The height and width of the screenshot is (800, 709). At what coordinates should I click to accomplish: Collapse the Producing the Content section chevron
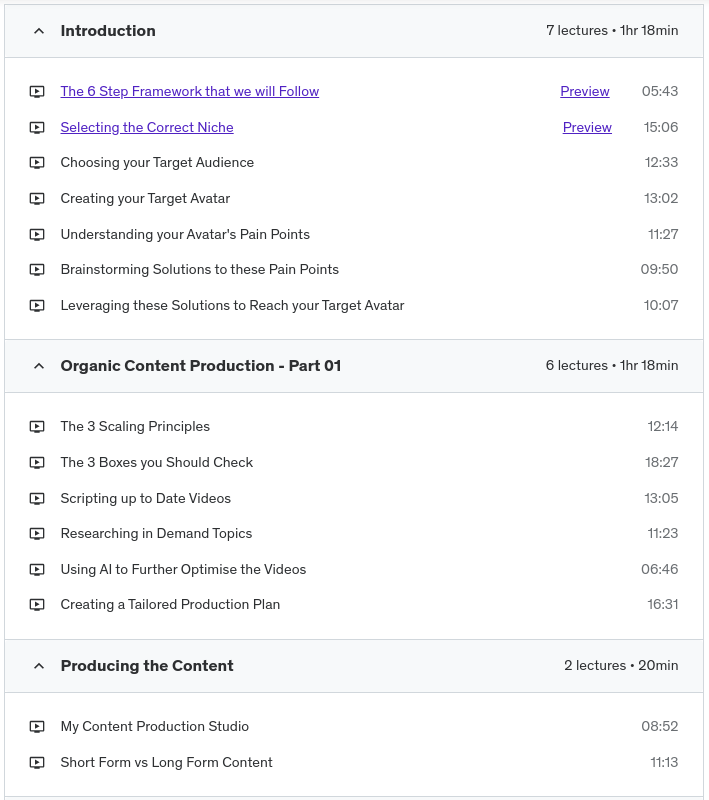coord(39,666)
